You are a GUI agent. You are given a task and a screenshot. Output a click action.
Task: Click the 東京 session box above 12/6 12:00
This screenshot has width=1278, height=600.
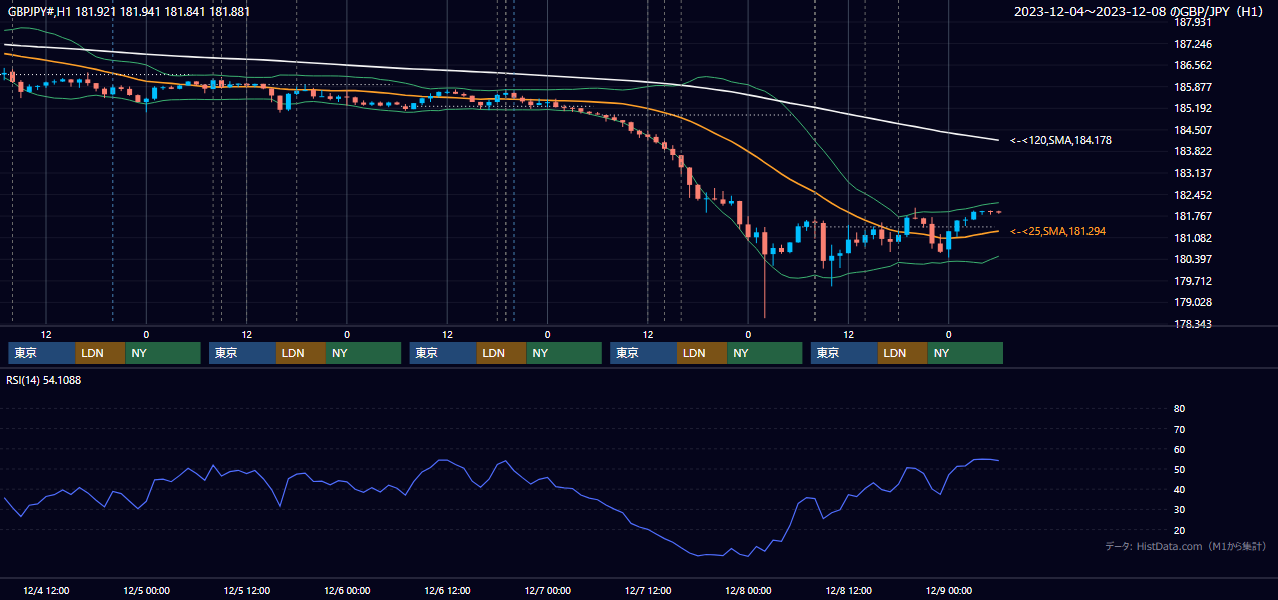point(443,353)
